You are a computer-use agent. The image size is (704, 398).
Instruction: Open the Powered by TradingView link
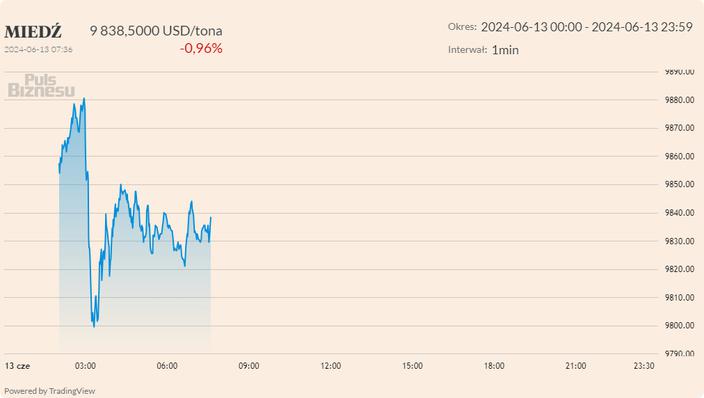49,391
